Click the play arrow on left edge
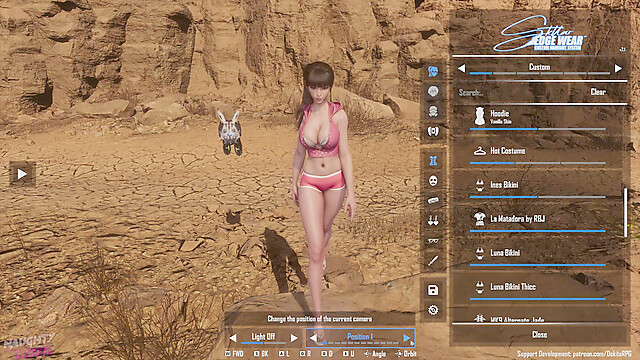640x360 pixels. (x=22, y=174)
